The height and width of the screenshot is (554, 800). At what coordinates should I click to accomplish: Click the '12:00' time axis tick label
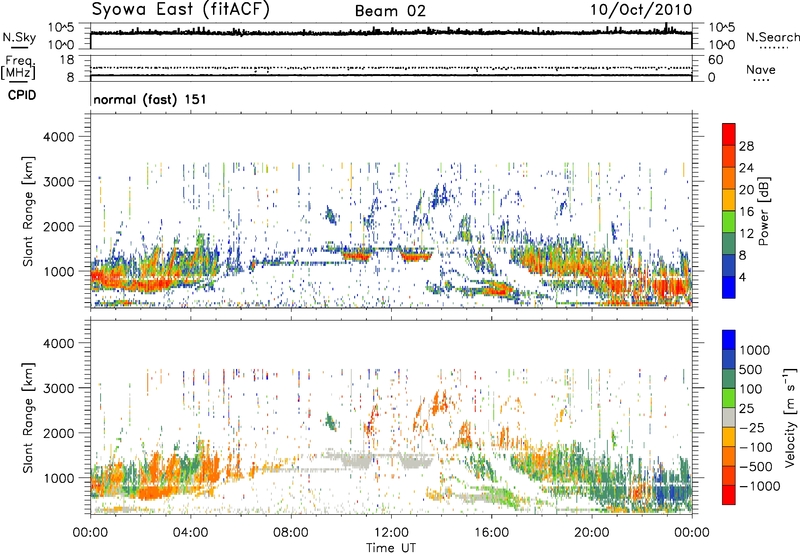pyautogui.click(x=391, y=533)
